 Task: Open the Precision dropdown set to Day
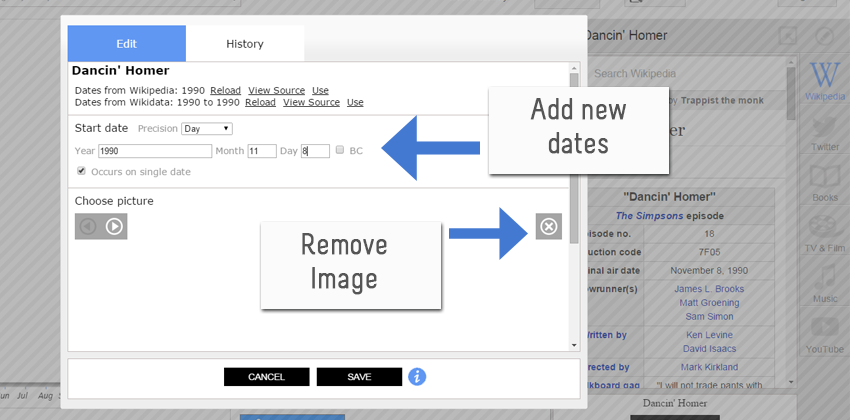[207, 128]
